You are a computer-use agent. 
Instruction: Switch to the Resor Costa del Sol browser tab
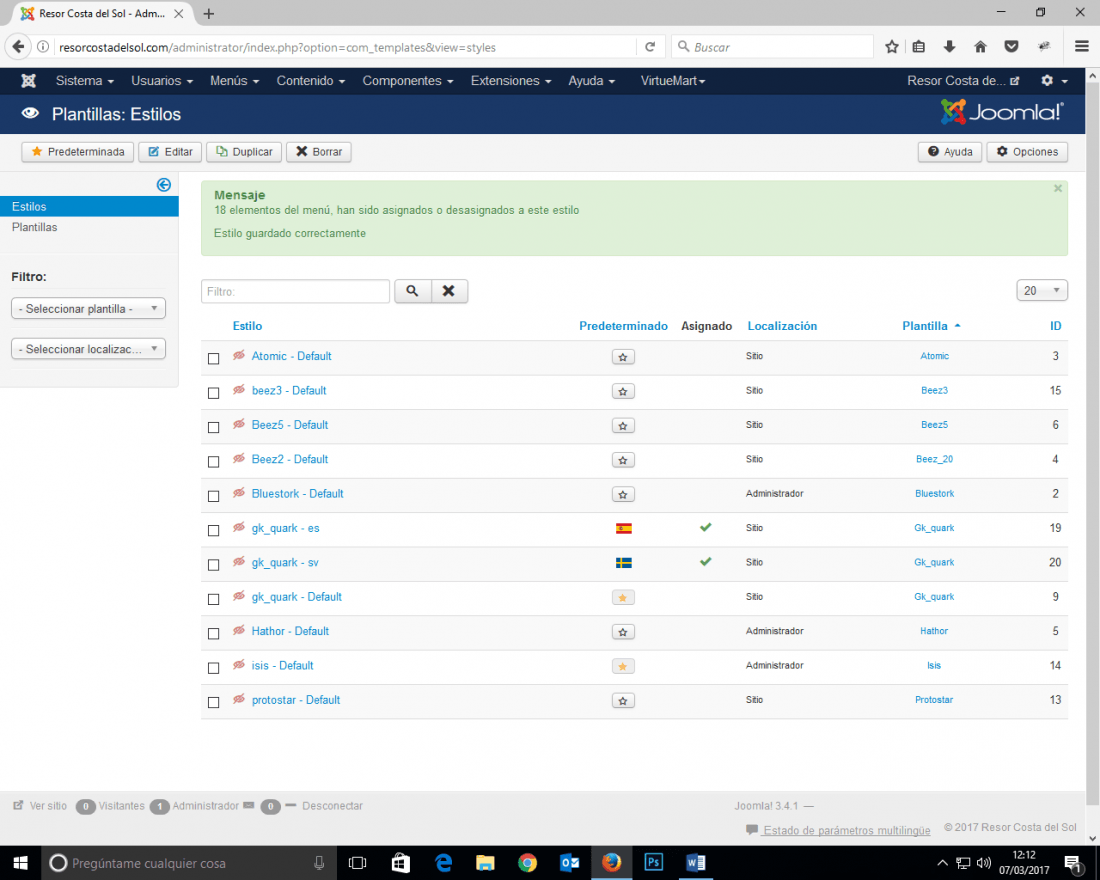point(102,13)
